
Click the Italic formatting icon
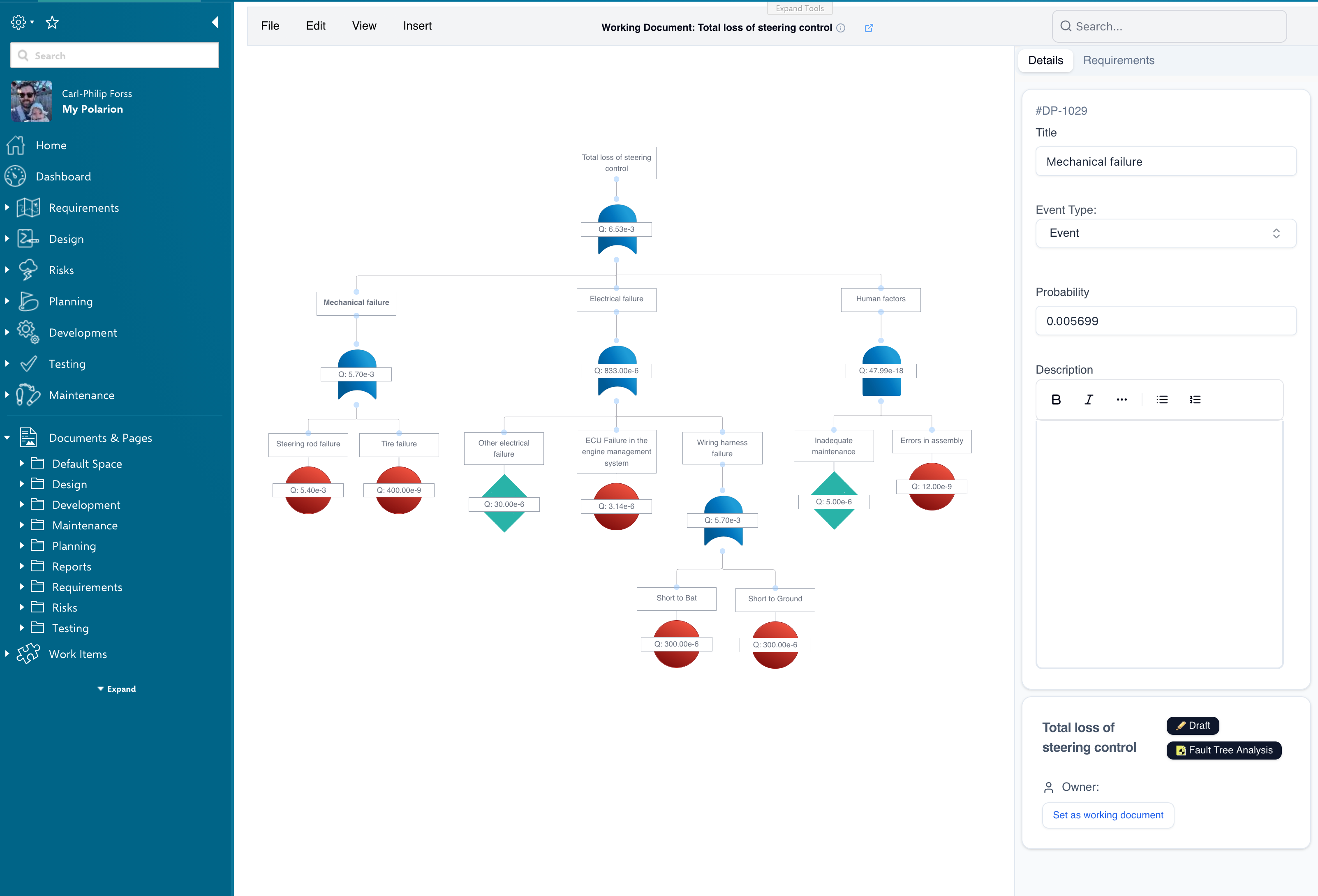1088,400
